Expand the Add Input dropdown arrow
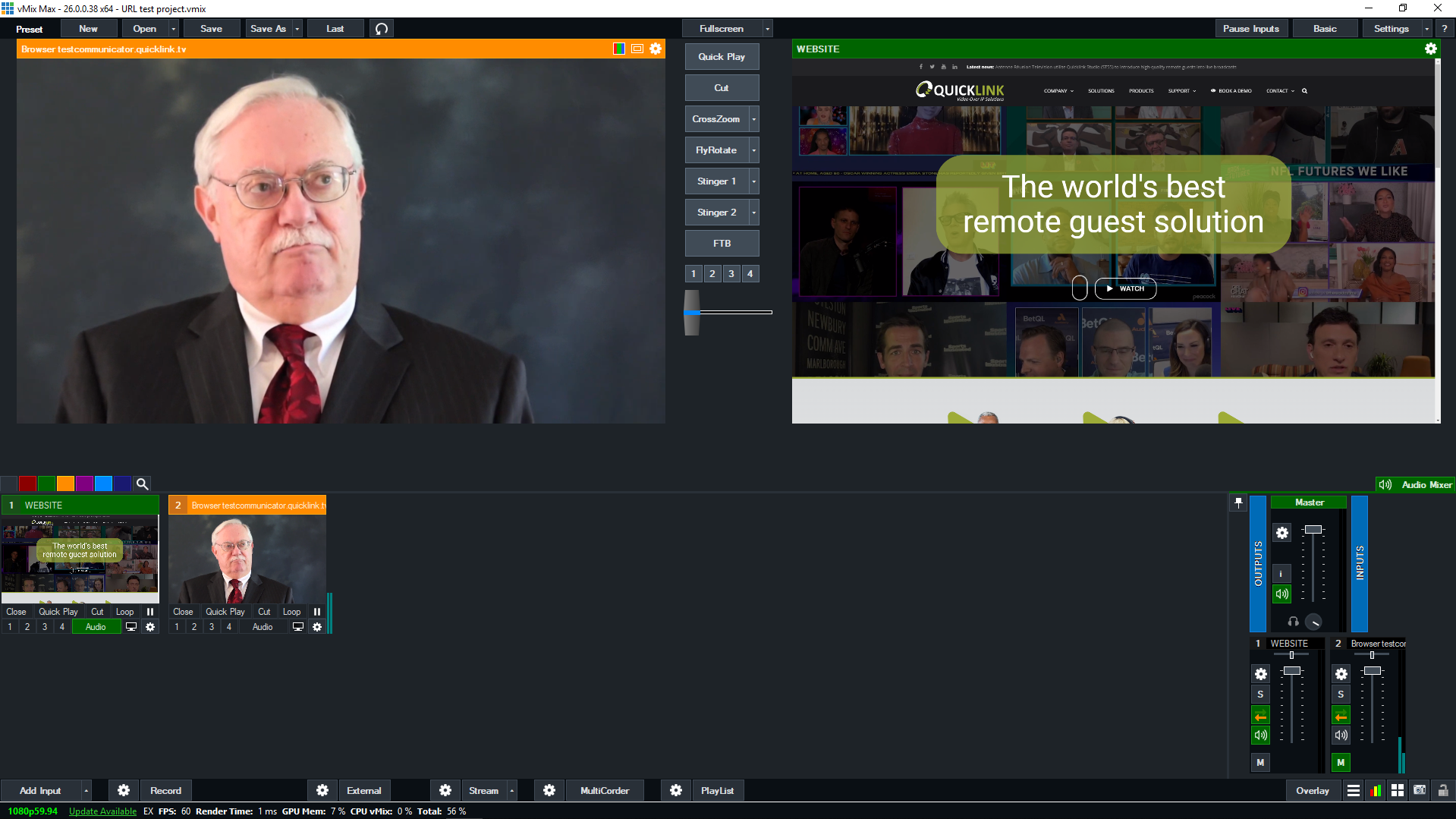 click(x=86, y=791)
